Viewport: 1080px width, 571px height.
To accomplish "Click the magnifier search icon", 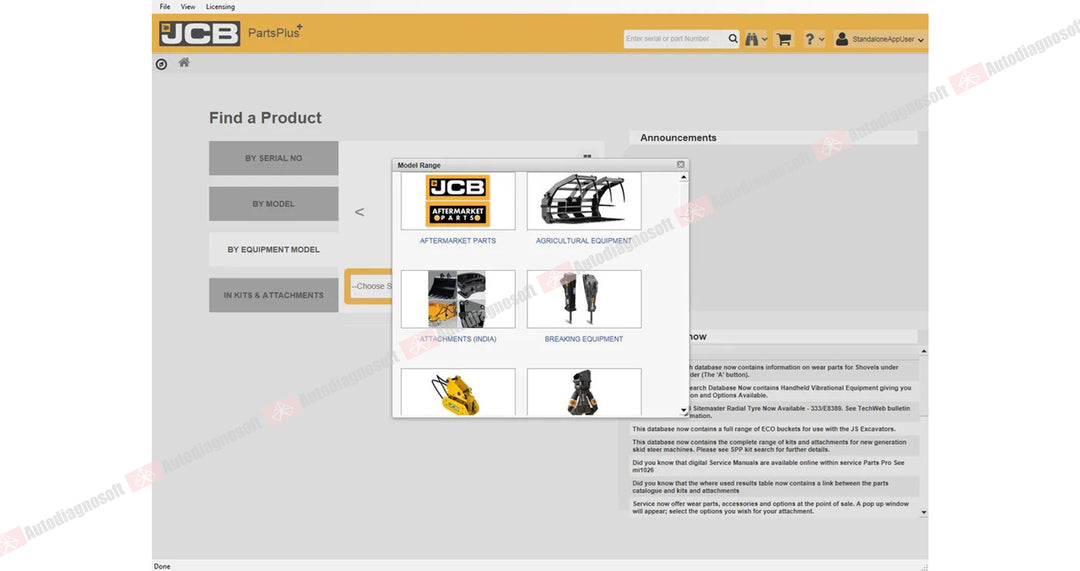I will (x=733, y=39).
